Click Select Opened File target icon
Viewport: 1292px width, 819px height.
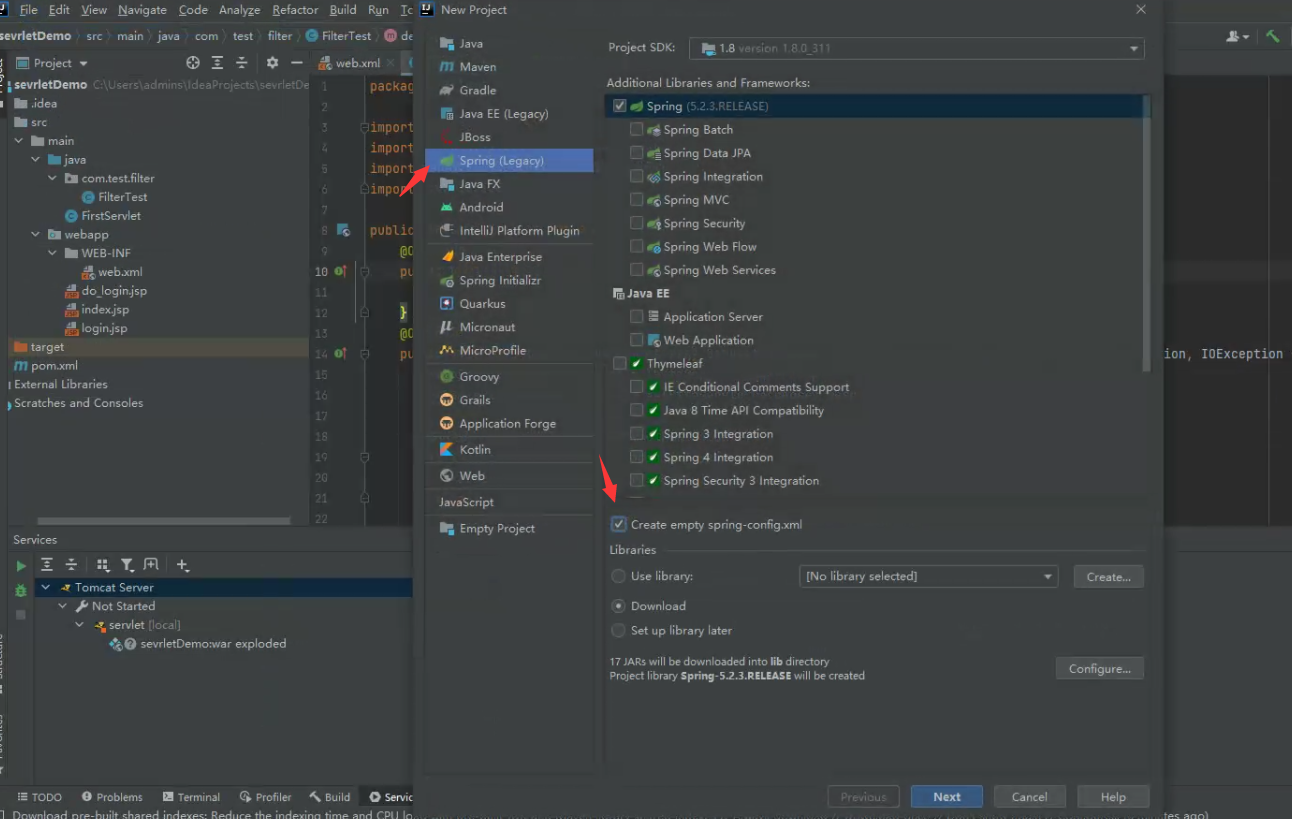tap(193, 63)
